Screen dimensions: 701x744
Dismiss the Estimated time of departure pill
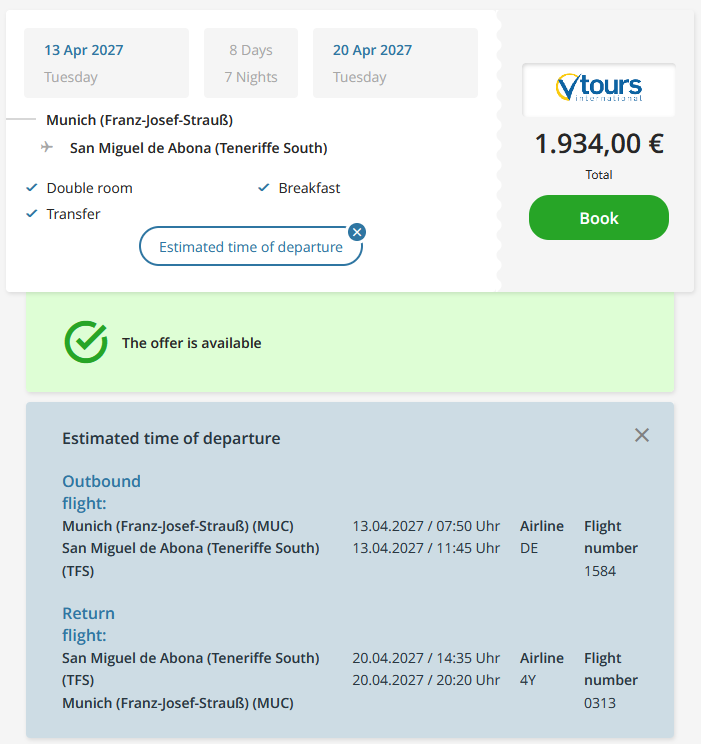point(357,232)
